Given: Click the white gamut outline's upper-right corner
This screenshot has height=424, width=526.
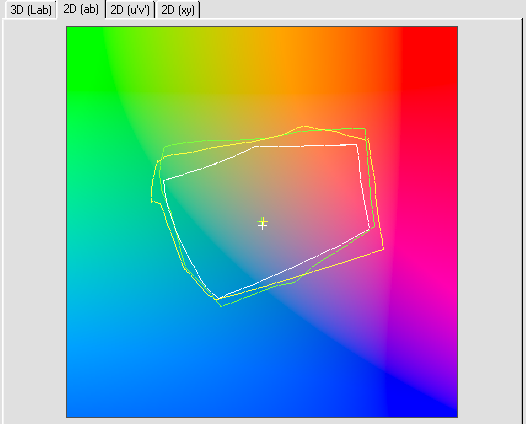Looking at the screenshot, I should [356, 145].
